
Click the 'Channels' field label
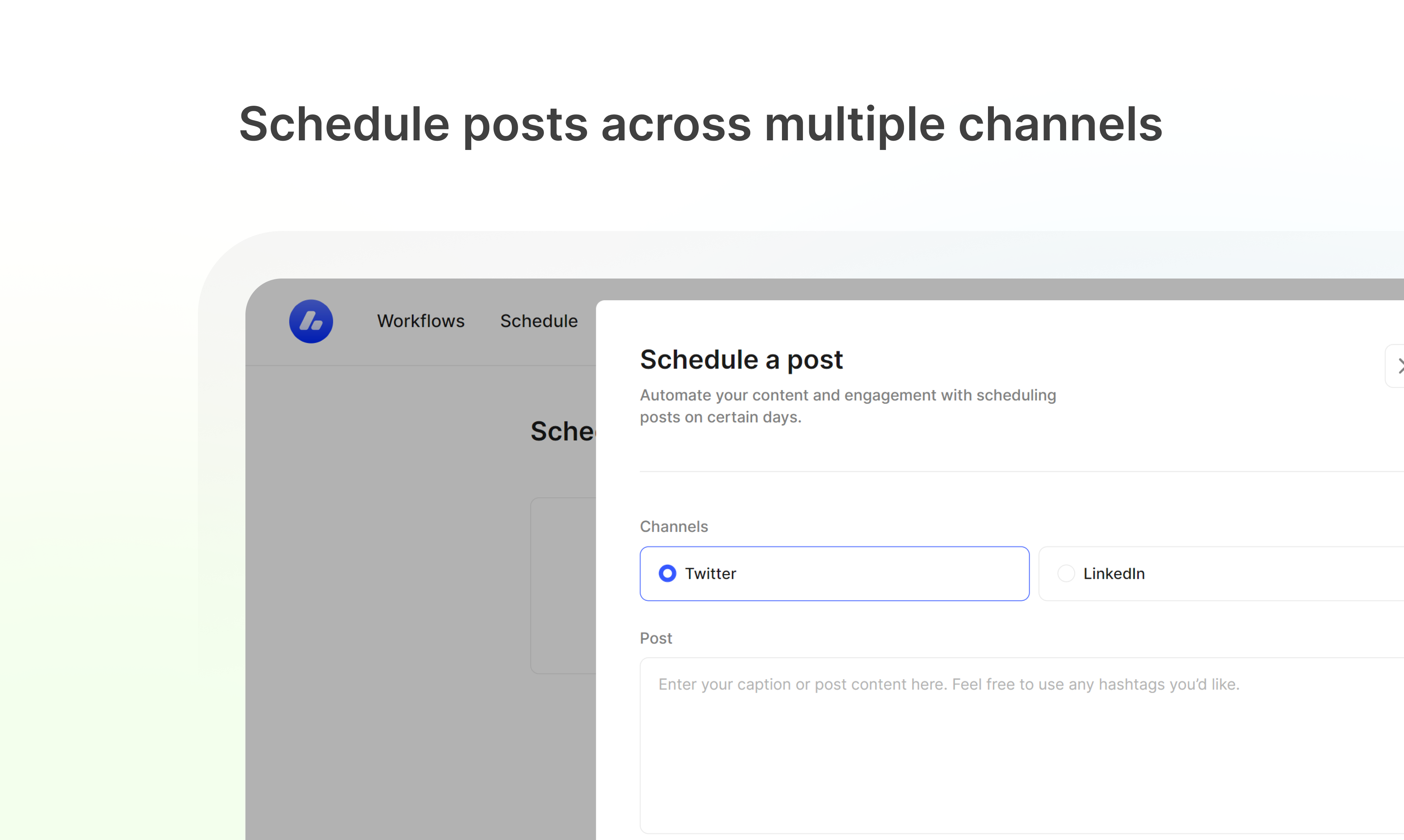pos(674,526)
